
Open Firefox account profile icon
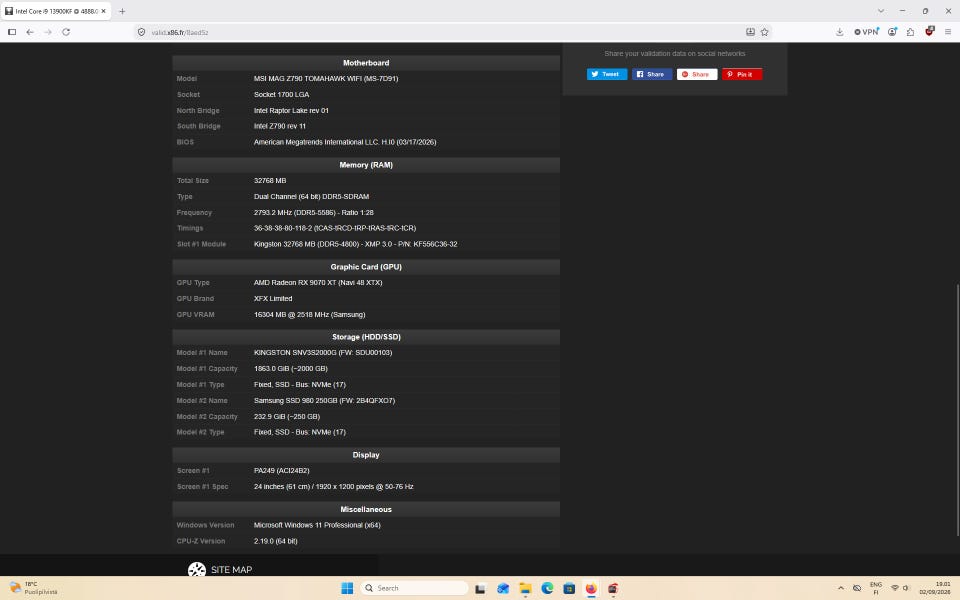(893, 32)
